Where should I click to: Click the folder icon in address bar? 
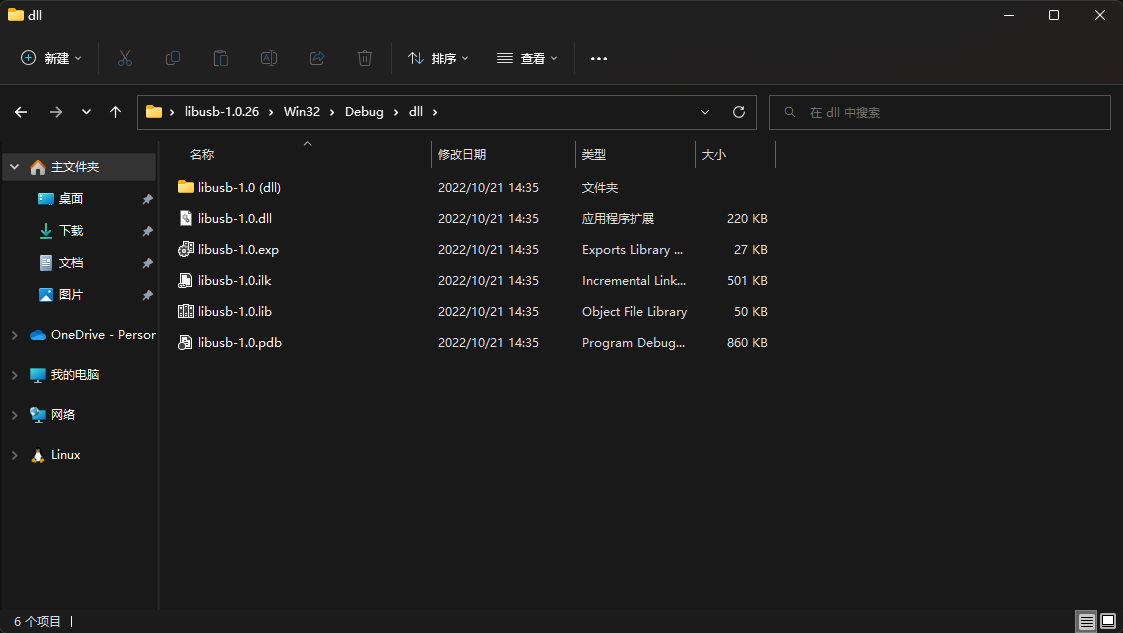(153, 112)
